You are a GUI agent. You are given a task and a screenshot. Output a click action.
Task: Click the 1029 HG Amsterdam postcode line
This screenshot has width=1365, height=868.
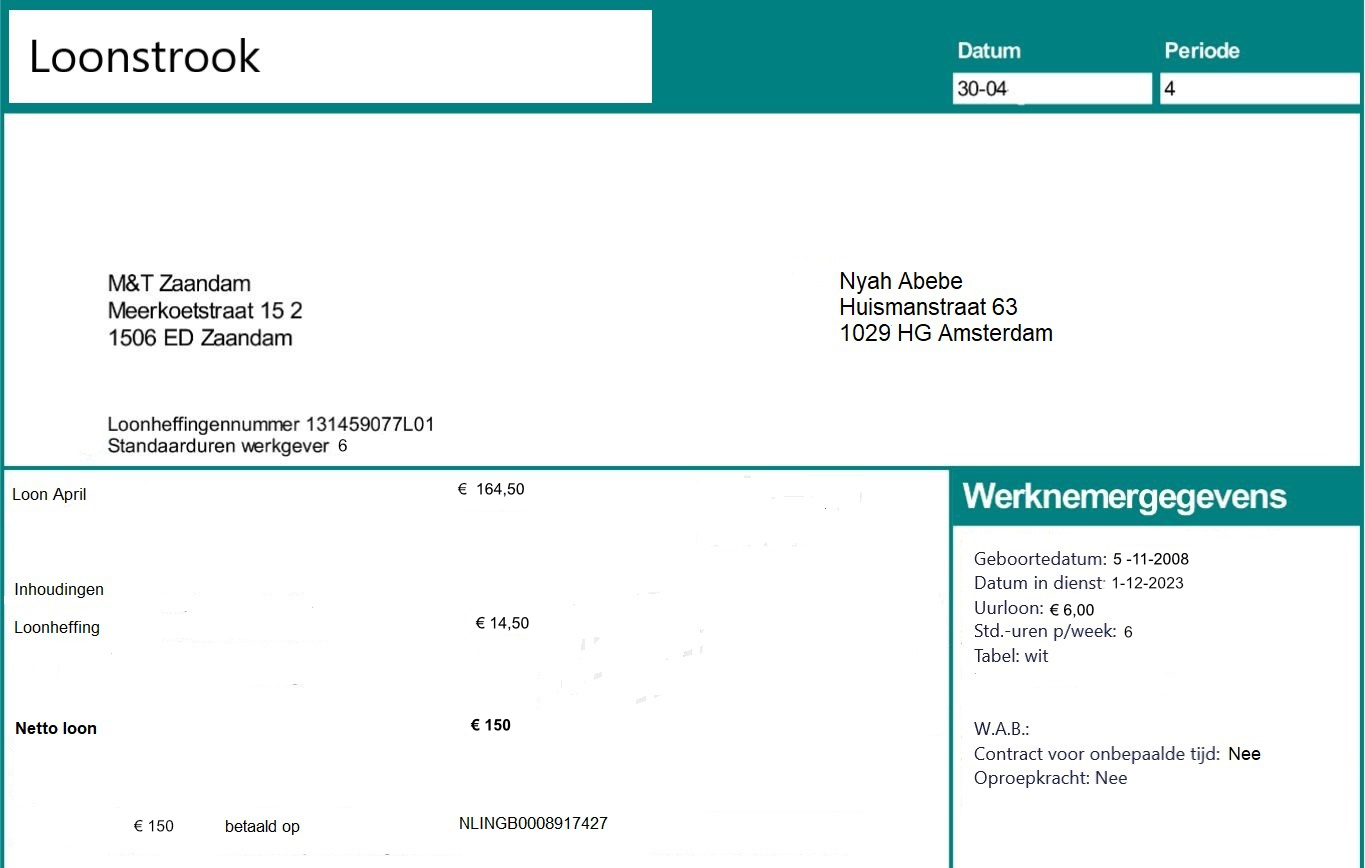[x=945, y=334]
